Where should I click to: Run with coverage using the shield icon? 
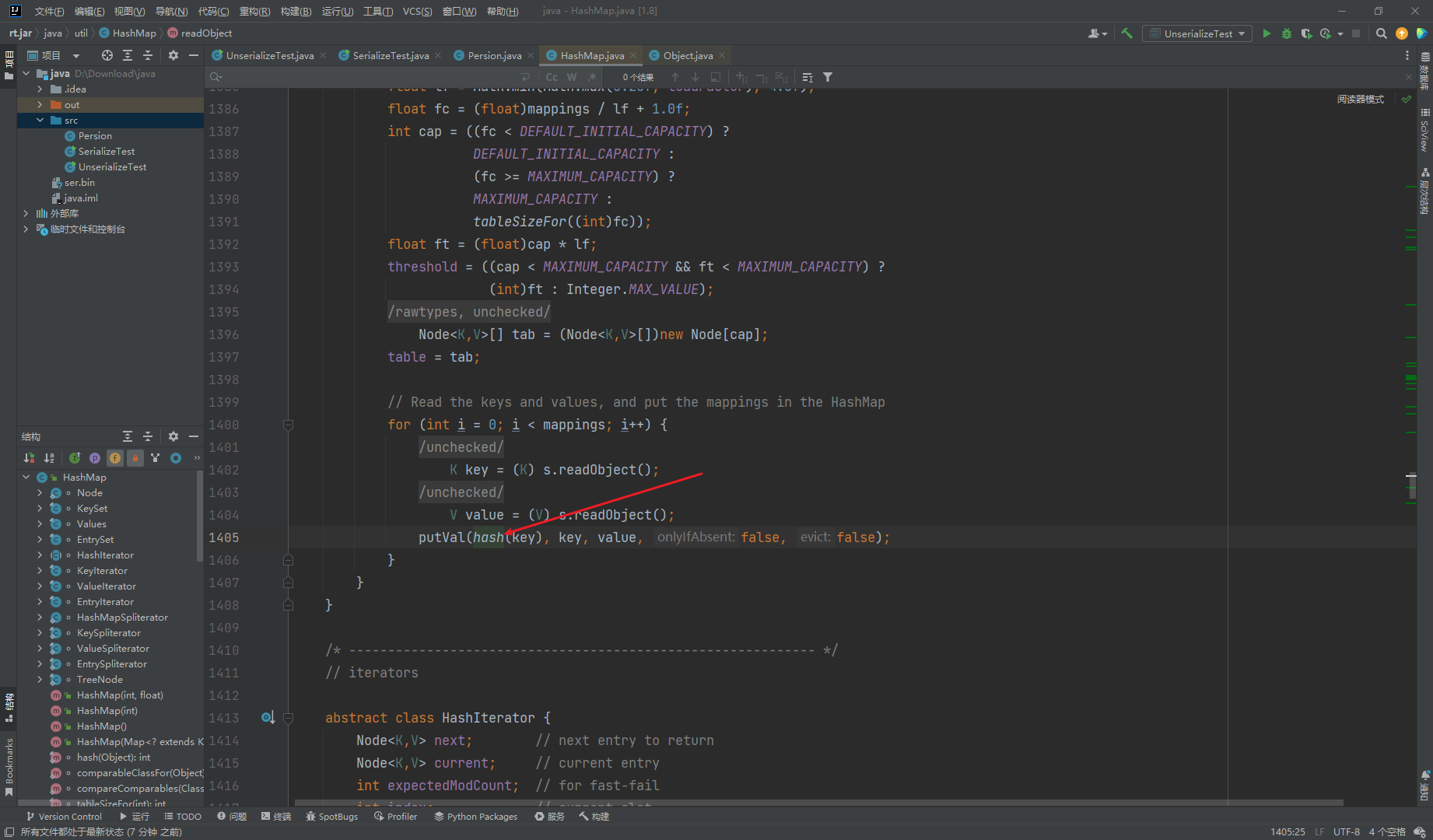[1306, 33]
